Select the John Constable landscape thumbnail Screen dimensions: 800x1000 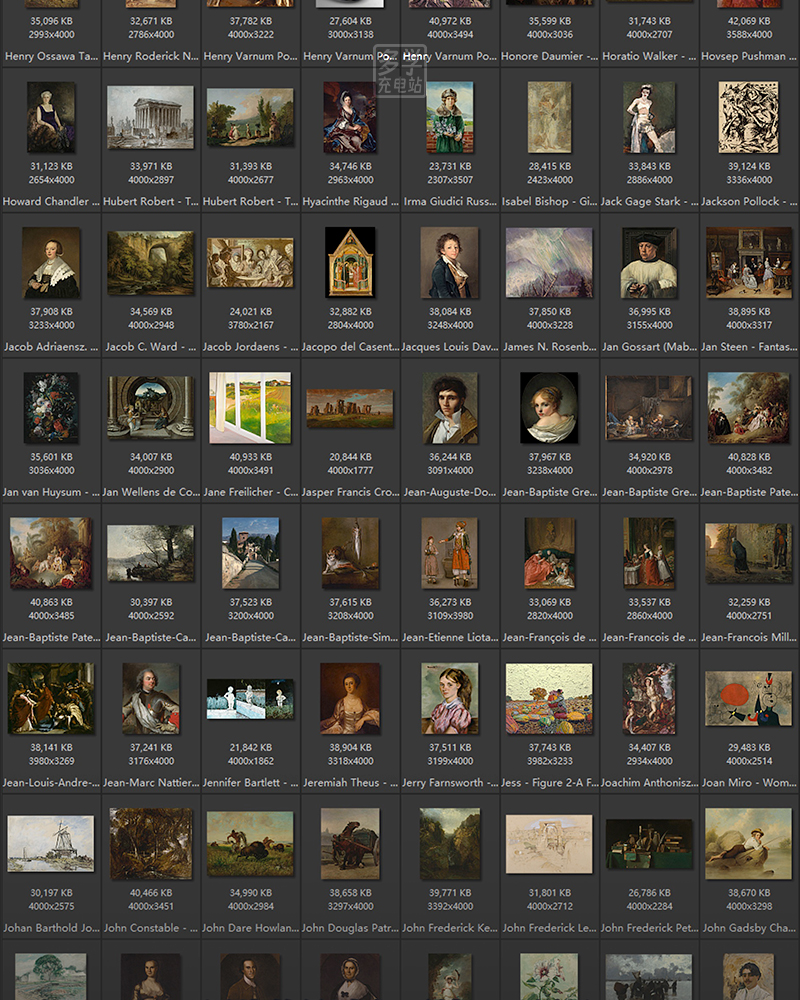[151, 843]
